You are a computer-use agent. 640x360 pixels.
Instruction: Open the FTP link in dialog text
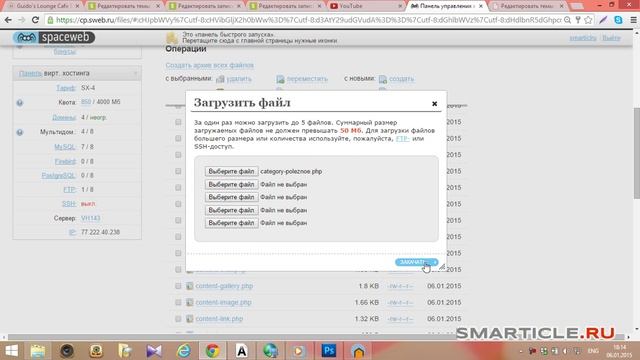[x=402, y=139]
